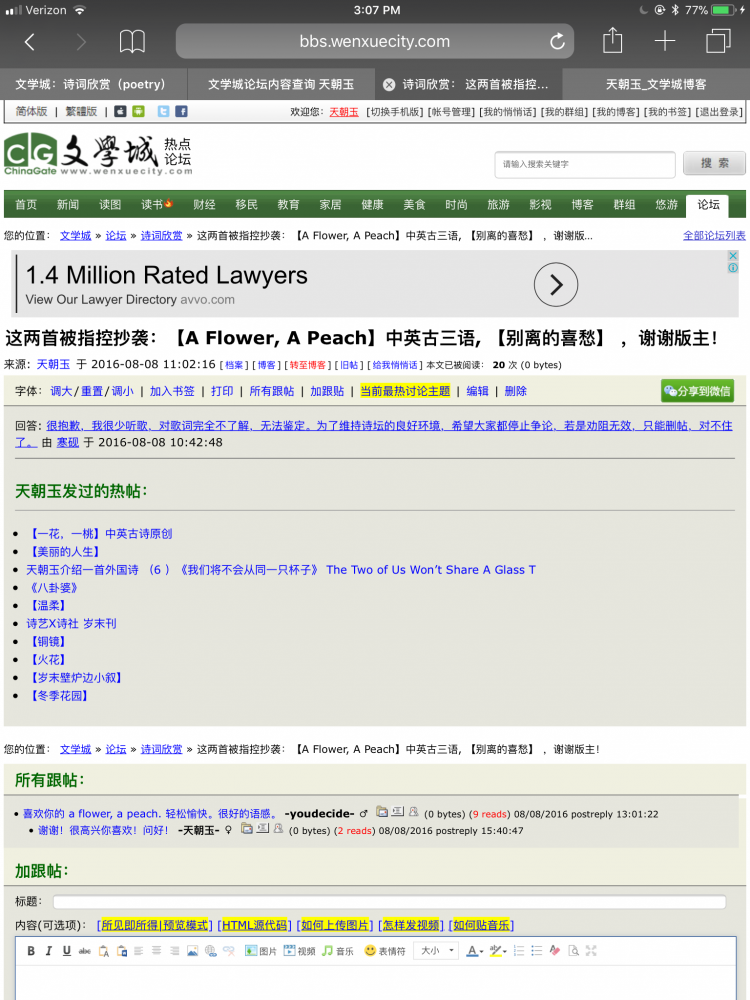Viewport: 750px width, 1000px height.
Task: Open 【冬季花园】 hot post link
Action: (x=58, y=696)
